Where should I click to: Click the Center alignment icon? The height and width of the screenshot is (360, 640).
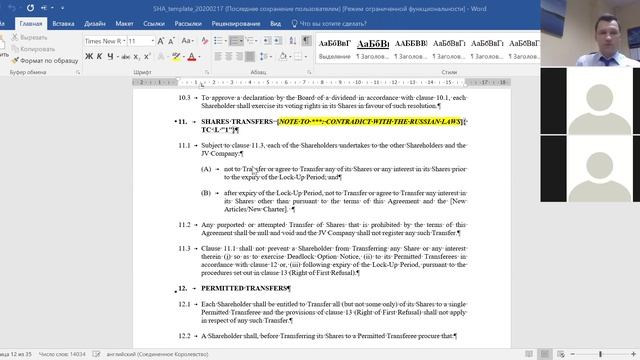(229, 57)
